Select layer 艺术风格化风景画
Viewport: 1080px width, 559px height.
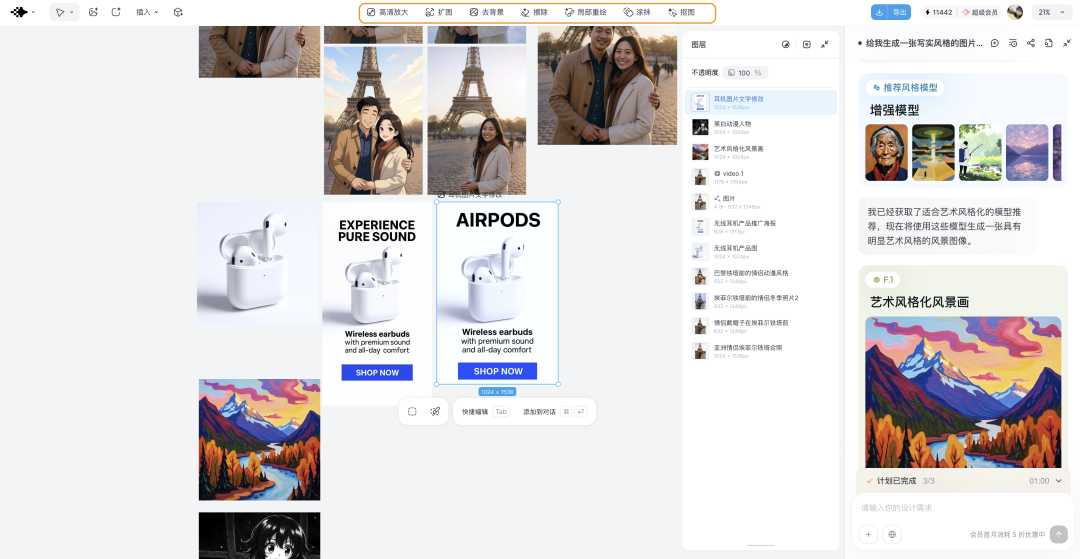pyautogui.click(x=760, y=152)
